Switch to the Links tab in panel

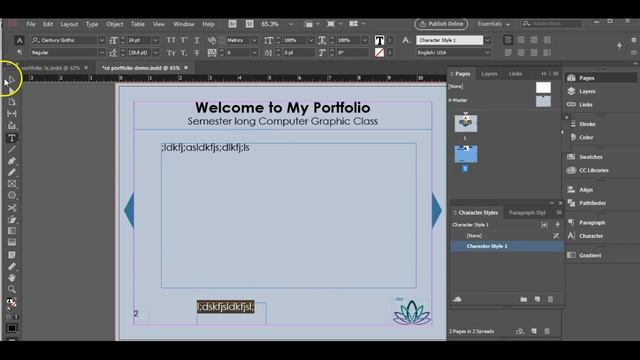(x=516, y=74)
